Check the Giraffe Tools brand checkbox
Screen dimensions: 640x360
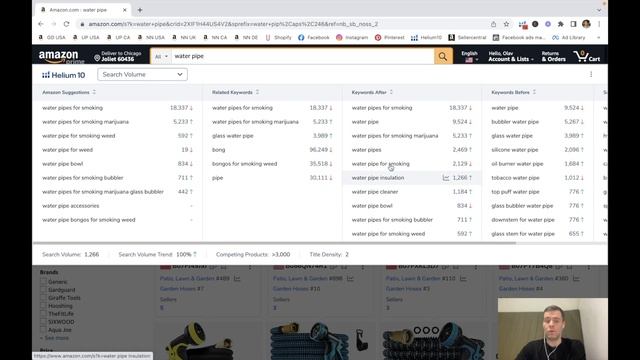click(x=43, y=298)
